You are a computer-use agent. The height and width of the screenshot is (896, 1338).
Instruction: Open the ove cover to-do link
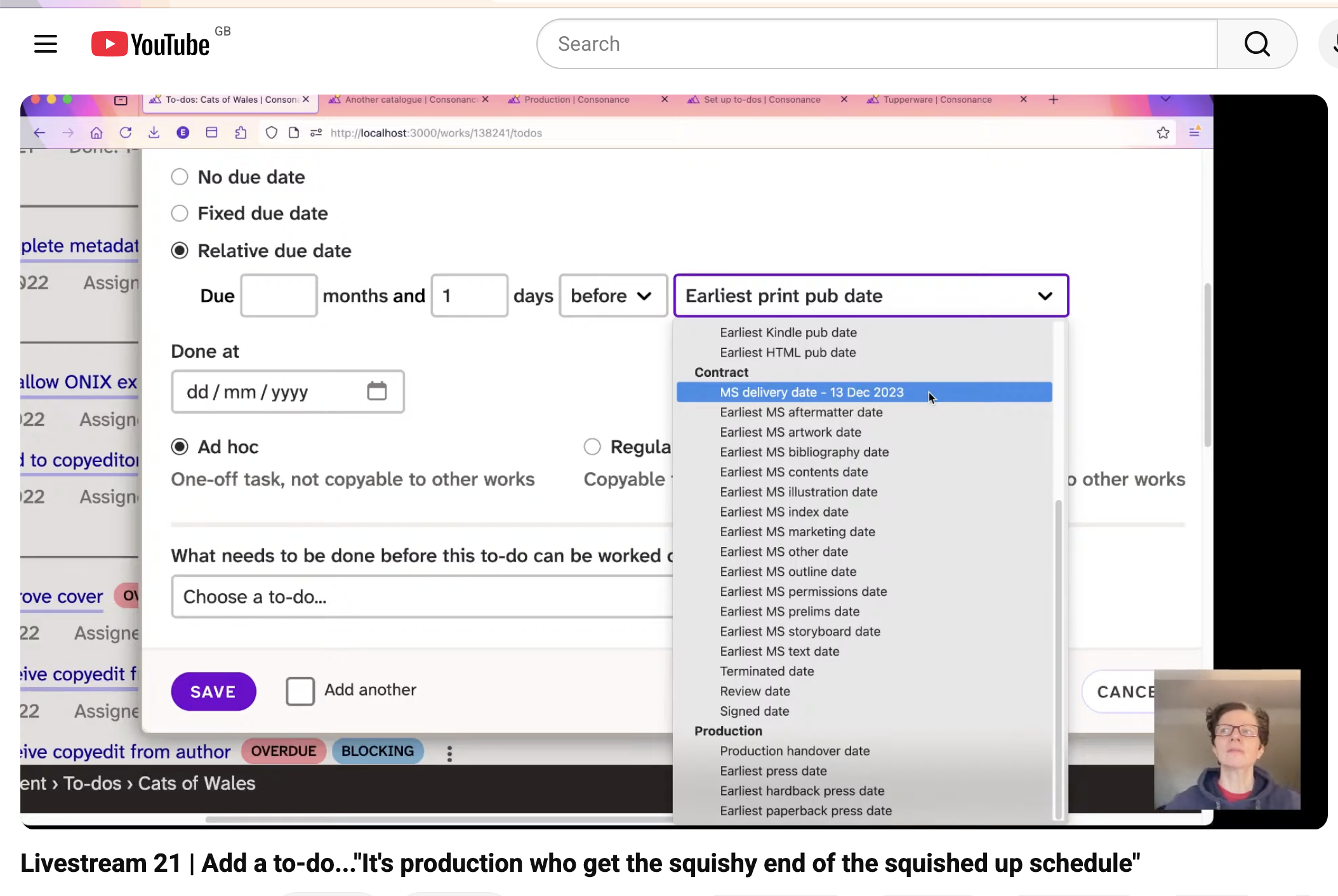(62, 596)
